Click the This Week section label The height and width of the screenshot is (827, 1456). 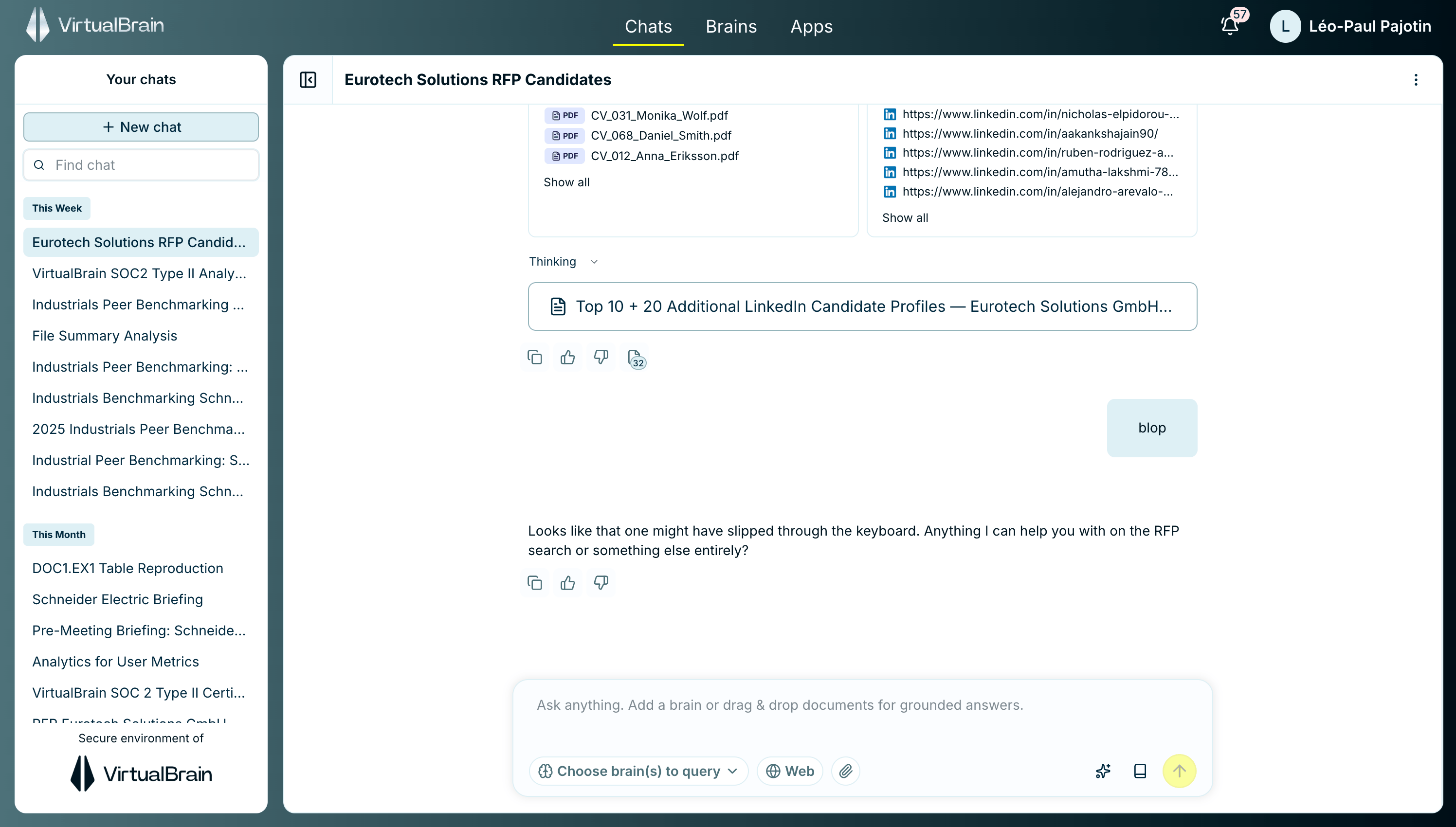57,208
